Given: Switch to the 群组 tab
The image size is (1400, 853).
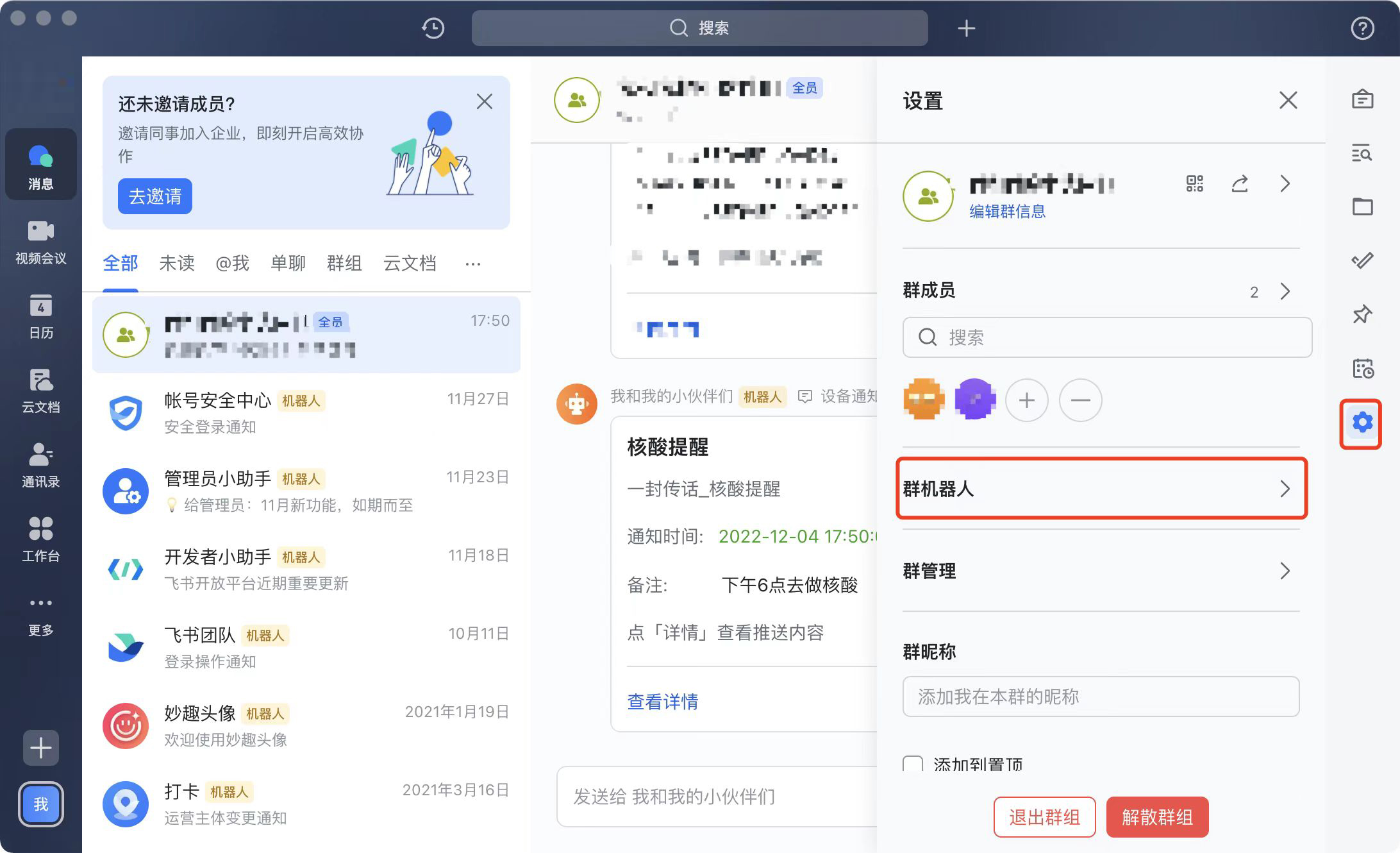Looking at the screenshot, I should (344, 263).
